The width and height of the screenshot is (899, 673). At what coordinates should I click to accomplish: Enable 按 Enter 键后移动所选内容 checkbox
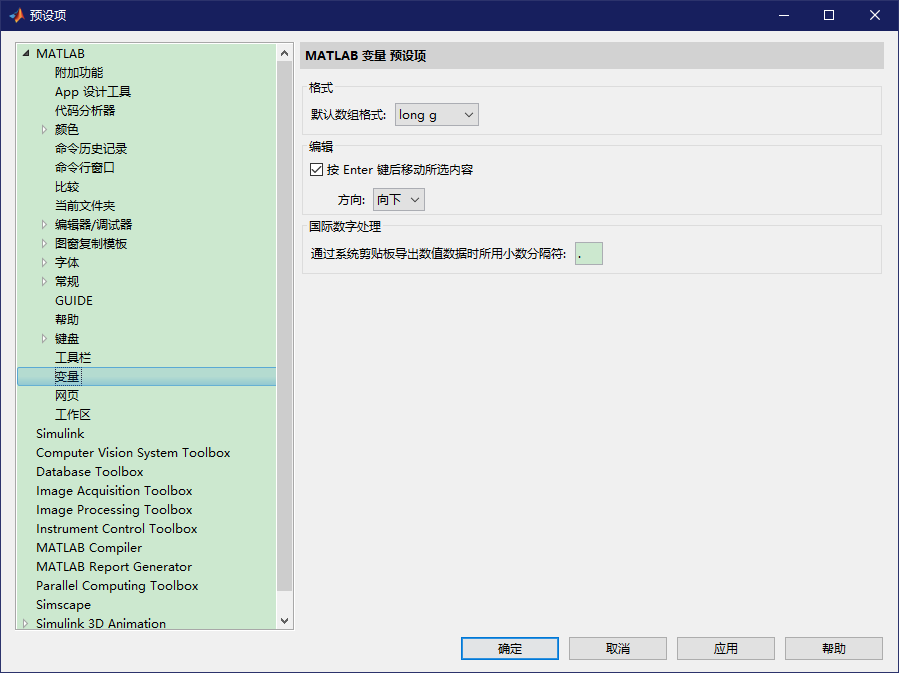315,170
